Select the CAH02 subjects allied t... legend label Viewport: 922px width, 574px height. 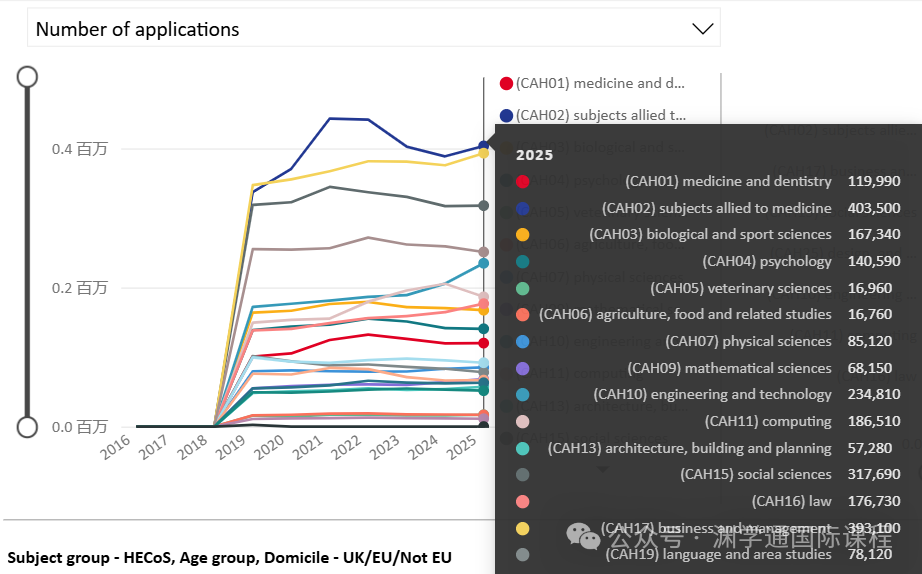[x=601, y=115]
